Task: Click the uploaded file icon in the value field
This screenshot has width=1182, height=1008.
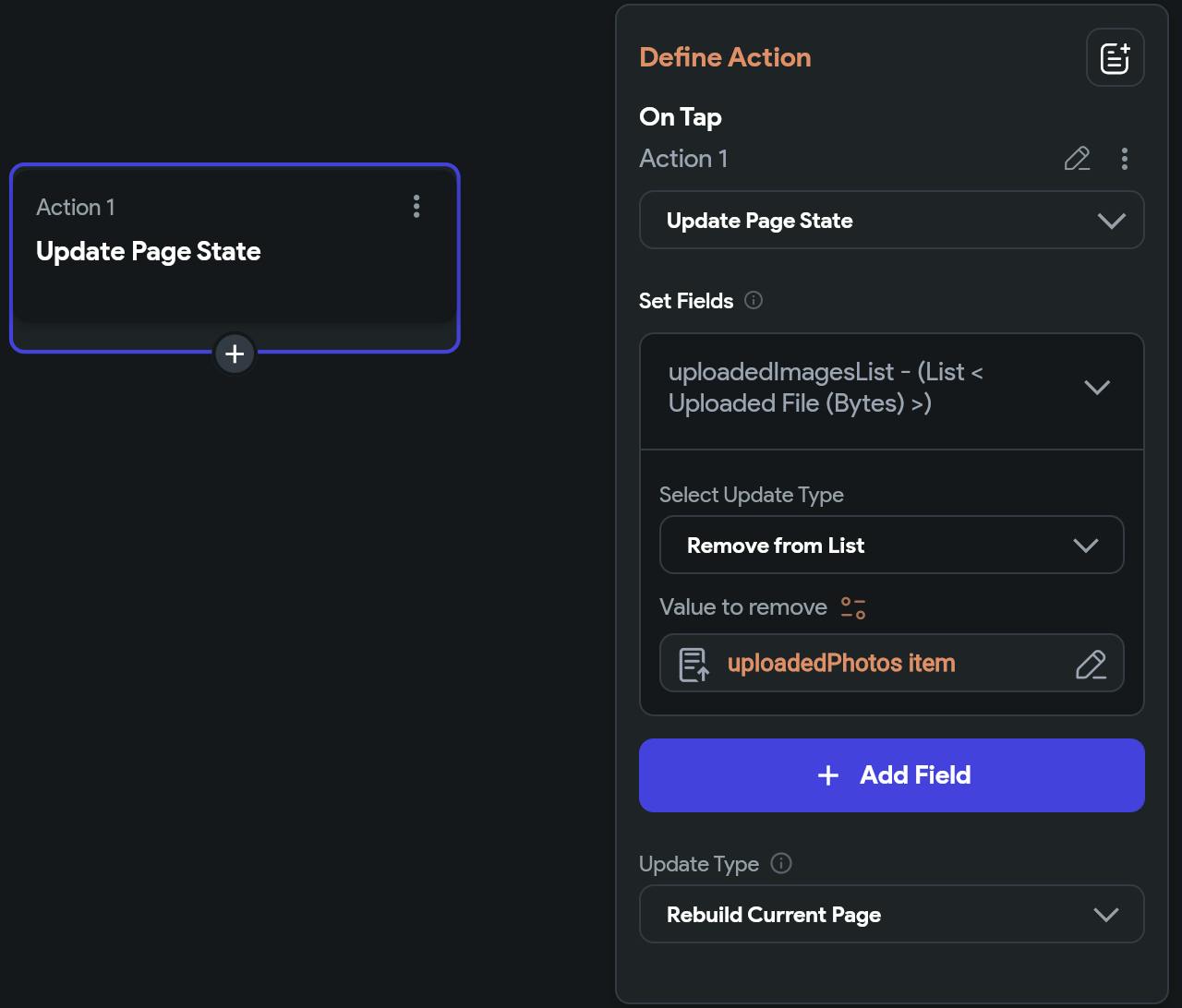Action: pos(694,664)
